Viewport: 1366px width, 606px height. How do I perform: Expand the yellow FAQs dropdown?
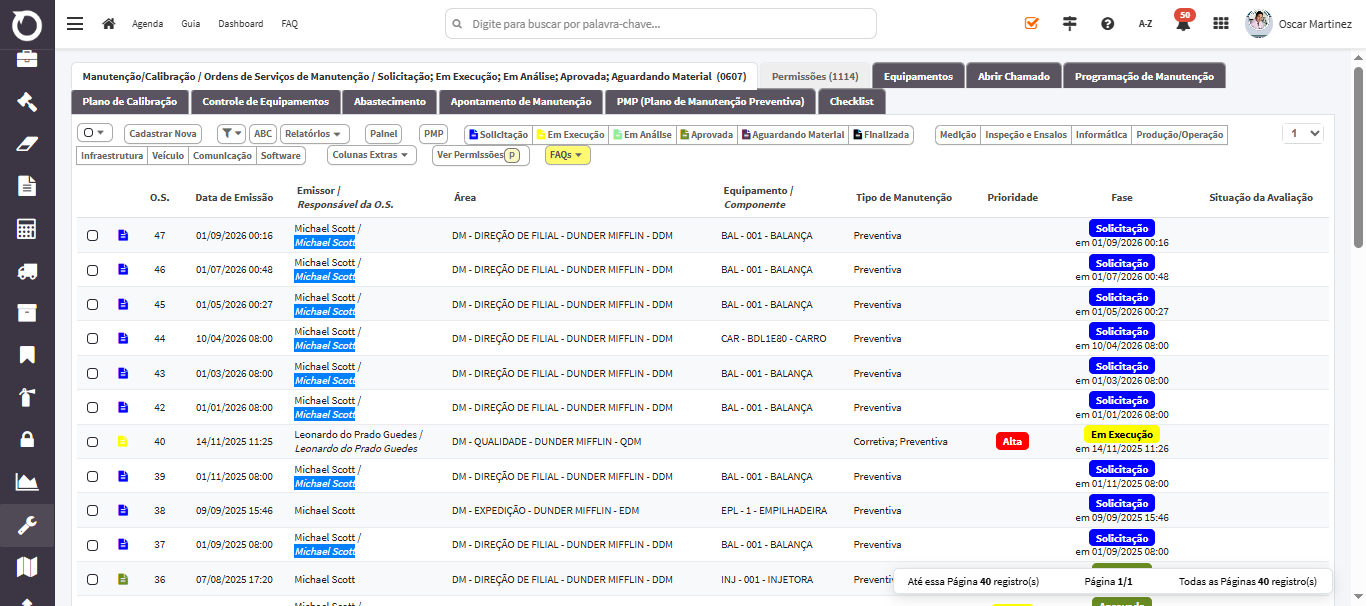coord(568,155)
